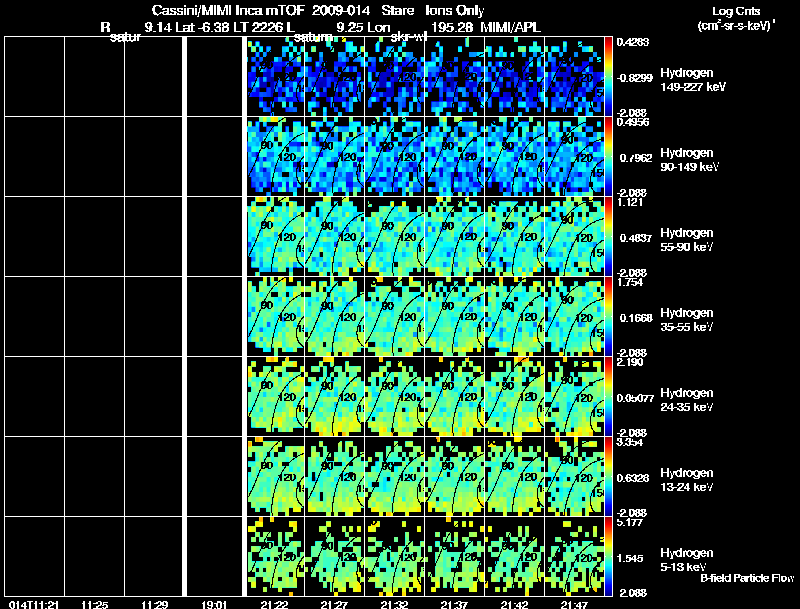This screenshot has height=609, width=800.
Task: Click the '5.177' color scale maximum
Action: coord(630,522)
